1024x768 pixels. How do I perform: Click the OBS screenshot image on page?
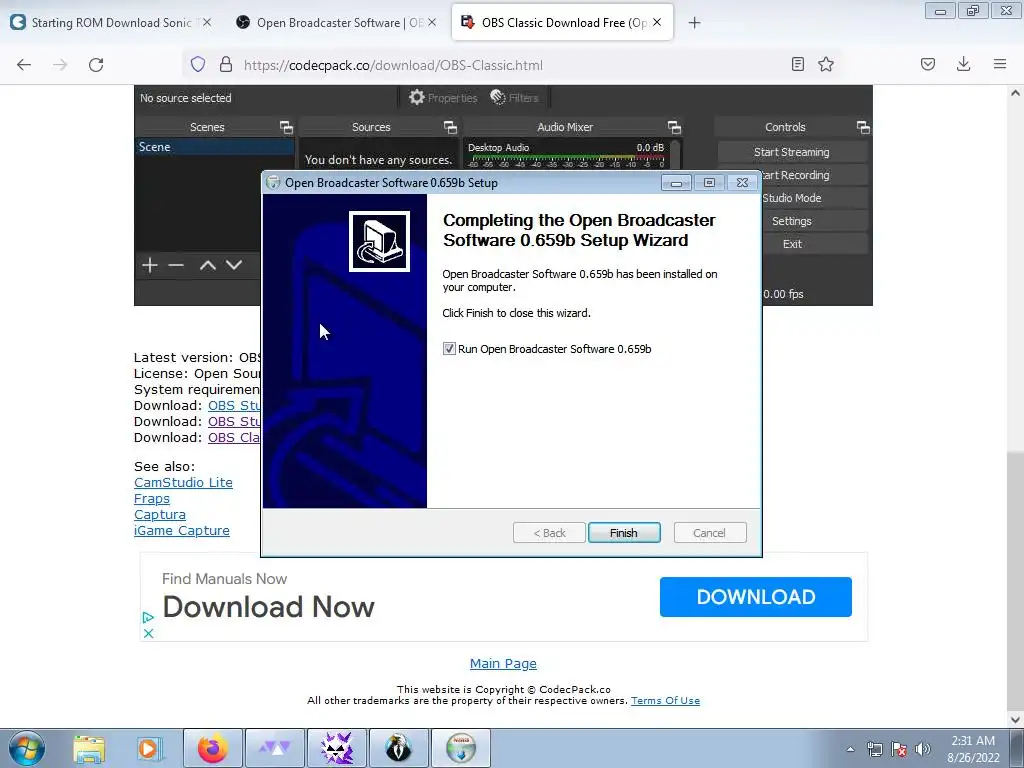pyautogui.click(x=503, y=195)
